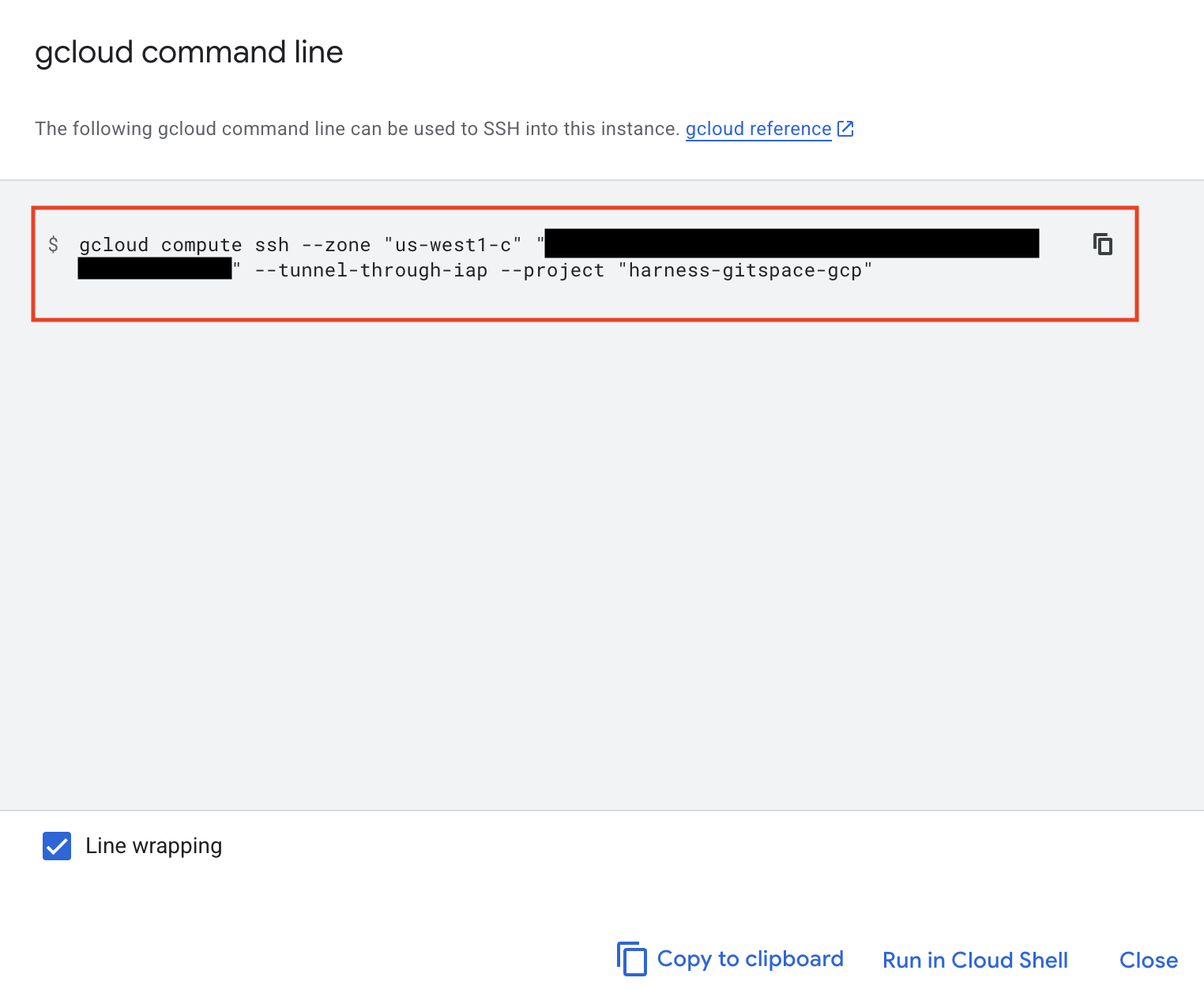Click the gcloud command line title
The width and height of the screenshot is (1204, 989).
pyautogui.click(x=189, y=51)
